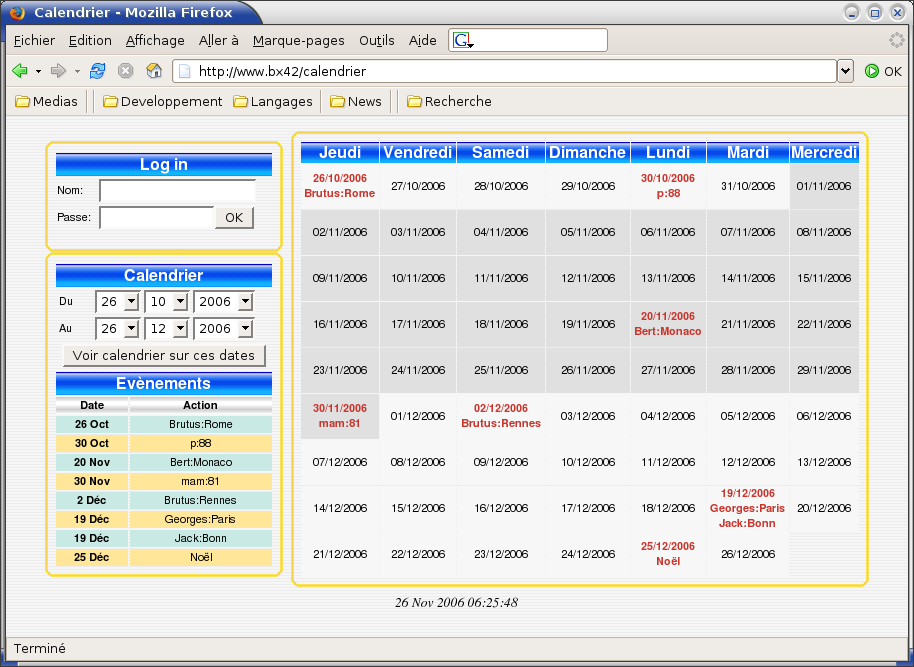Open the Marque-pages menu
The height and width of the screenshot is (667, 914).
298,40
